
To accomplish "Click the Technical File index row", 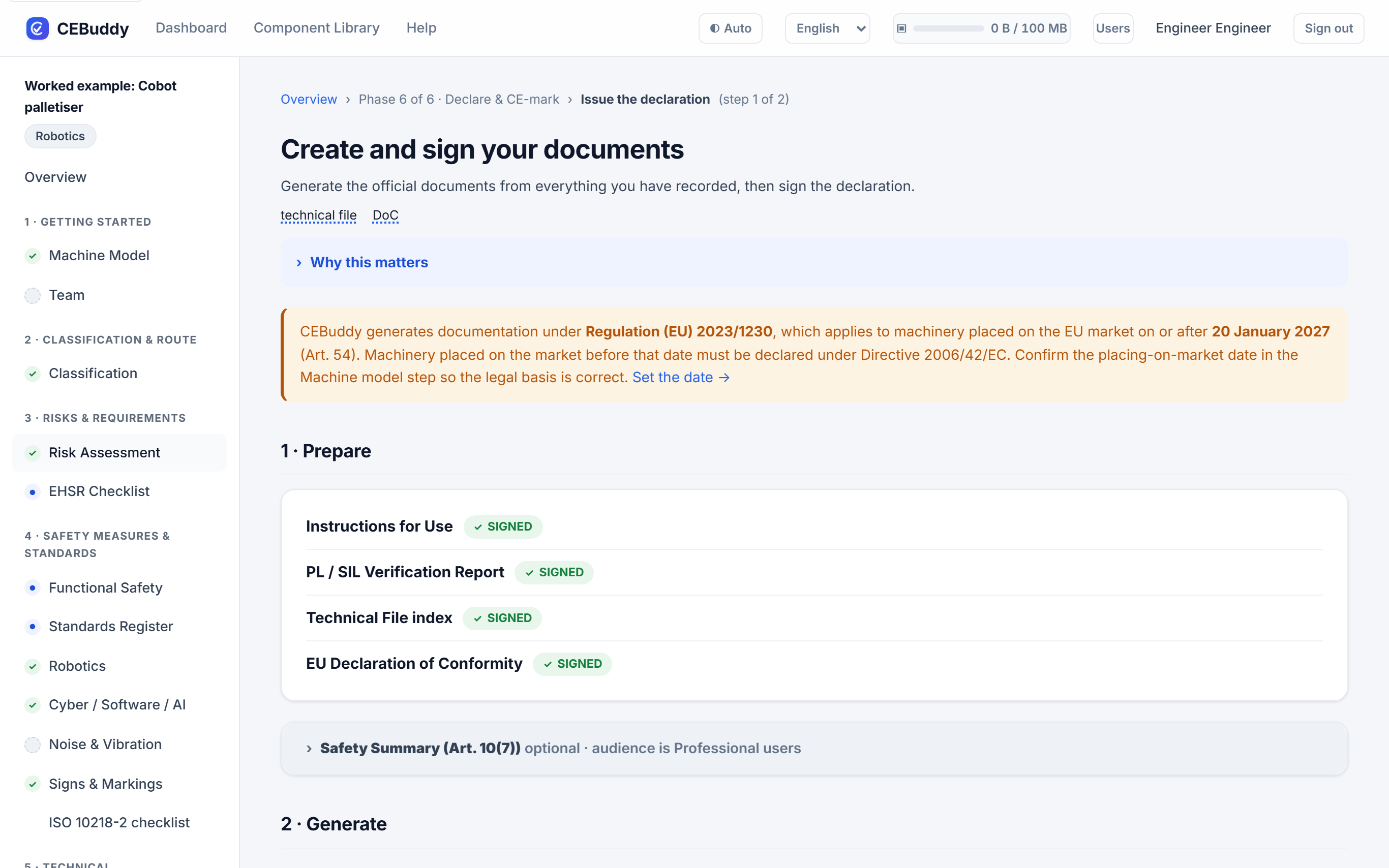I will tap(813, 618).
